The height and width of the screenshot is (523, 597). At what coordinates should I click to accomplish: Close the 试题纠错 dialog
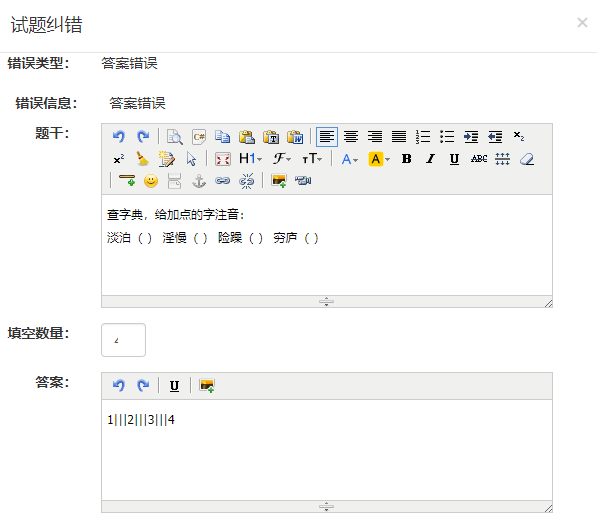pos(582,23)
